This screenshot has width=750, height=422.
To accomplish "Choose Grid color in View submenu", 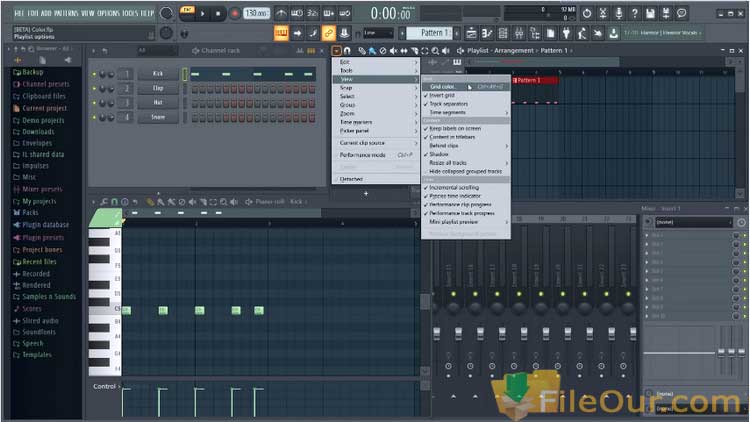I will tap(466, 87).
